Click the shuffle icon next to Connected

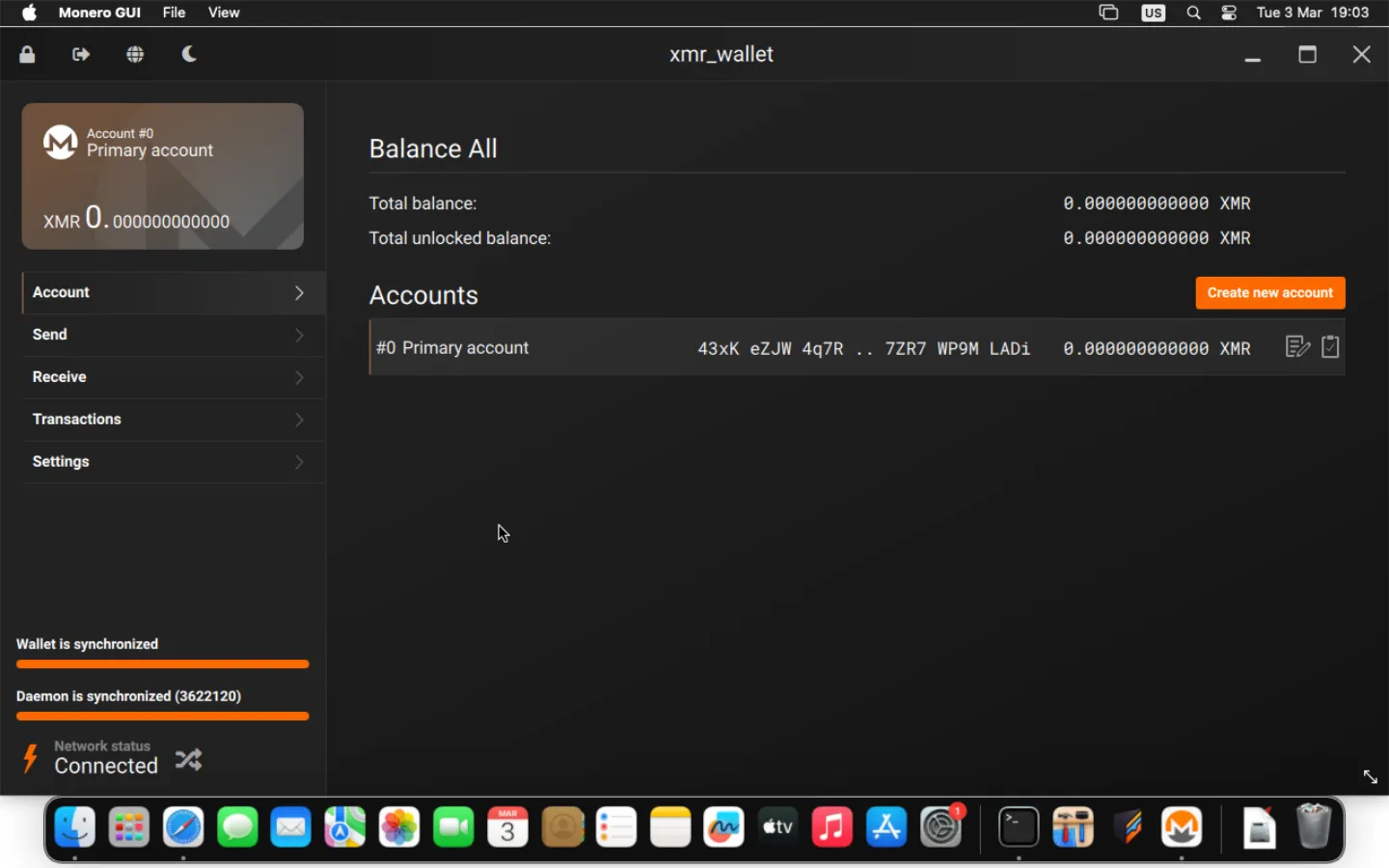click(x=189, y=760)
